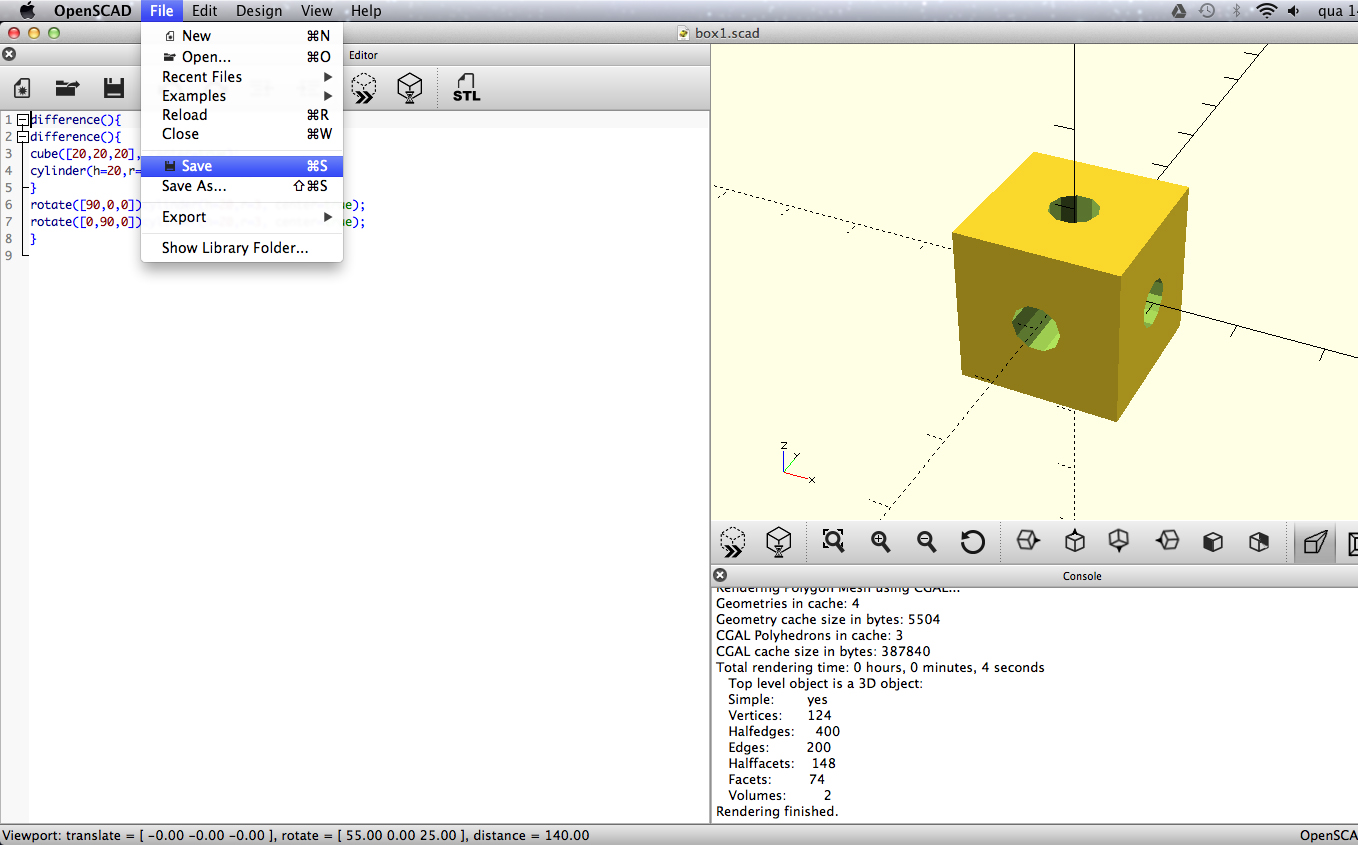Click the New file icon in editor toolbar
Image resolution: width=1358 pixels, height=845 pixels.
22,88
